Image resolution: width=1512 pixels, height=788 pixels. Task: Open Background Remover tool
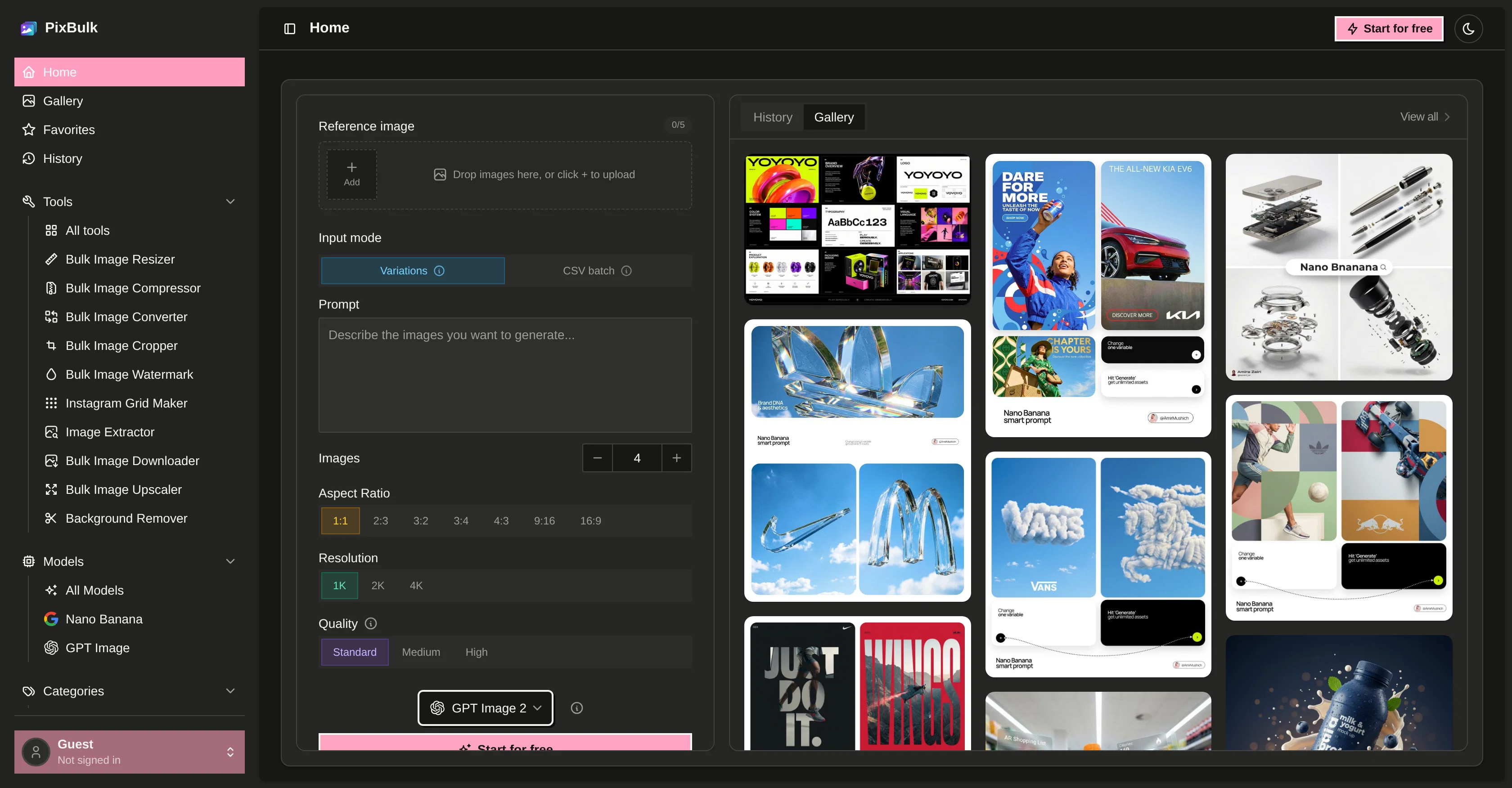pos(141,518)
